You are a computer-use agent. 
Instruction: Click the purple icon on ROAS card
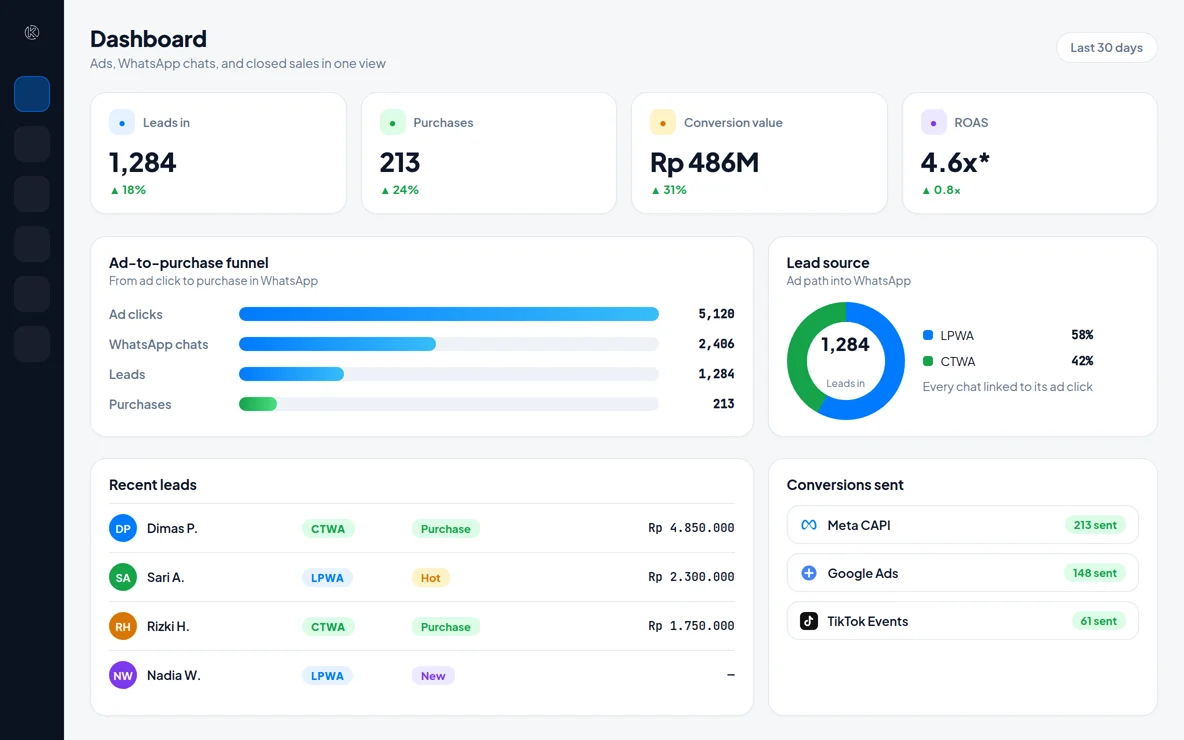pos(933,122)
